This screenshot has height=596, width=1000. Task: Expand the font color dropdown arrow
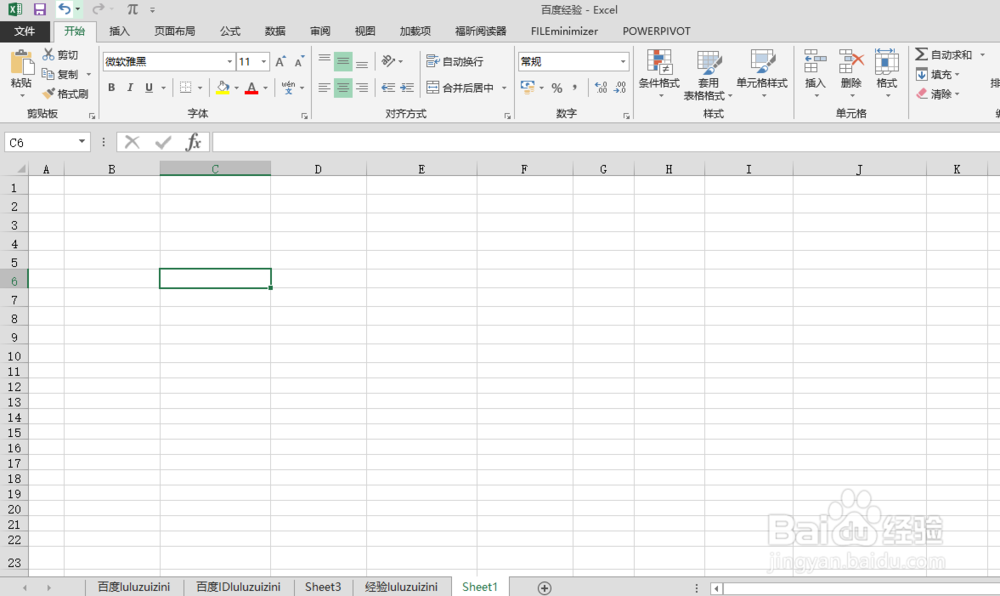(265, 88)
